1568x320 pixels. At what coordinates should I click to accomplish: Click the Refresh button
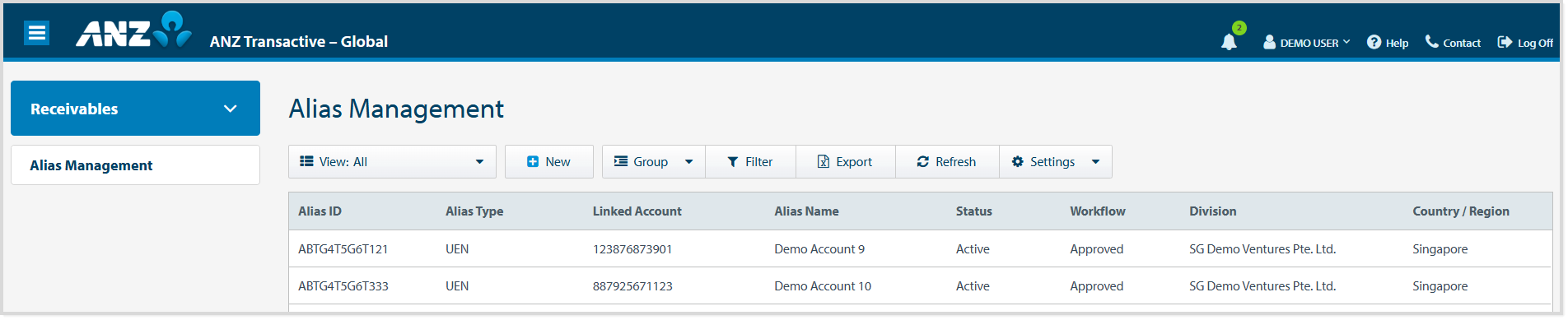pos(947,162)
